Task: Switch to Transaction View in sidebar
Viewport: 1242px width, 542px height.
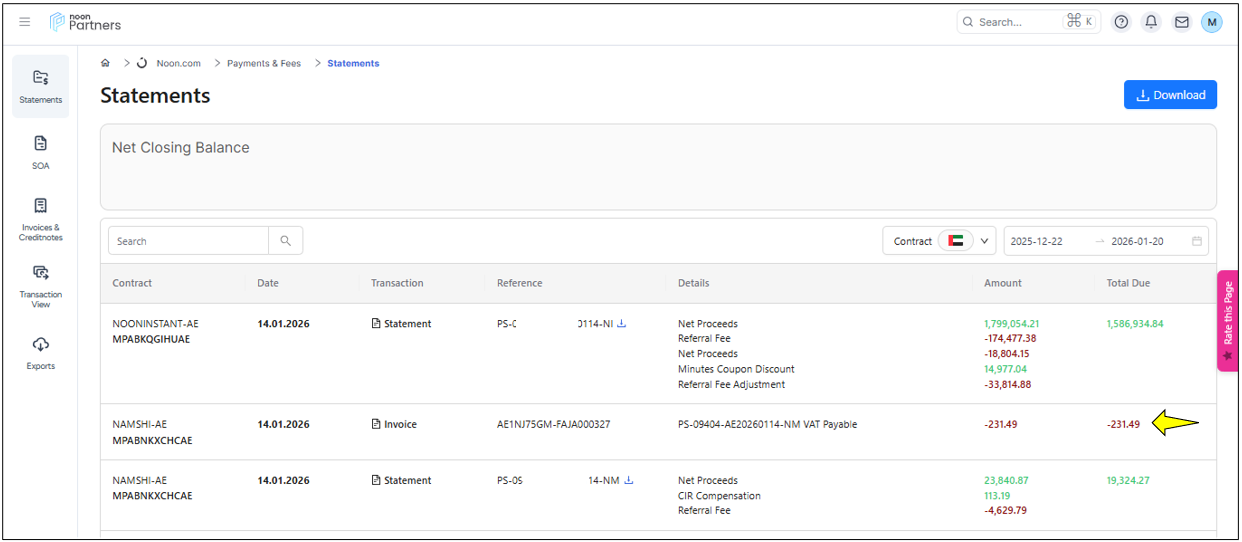Action: (x=41, y=284)
